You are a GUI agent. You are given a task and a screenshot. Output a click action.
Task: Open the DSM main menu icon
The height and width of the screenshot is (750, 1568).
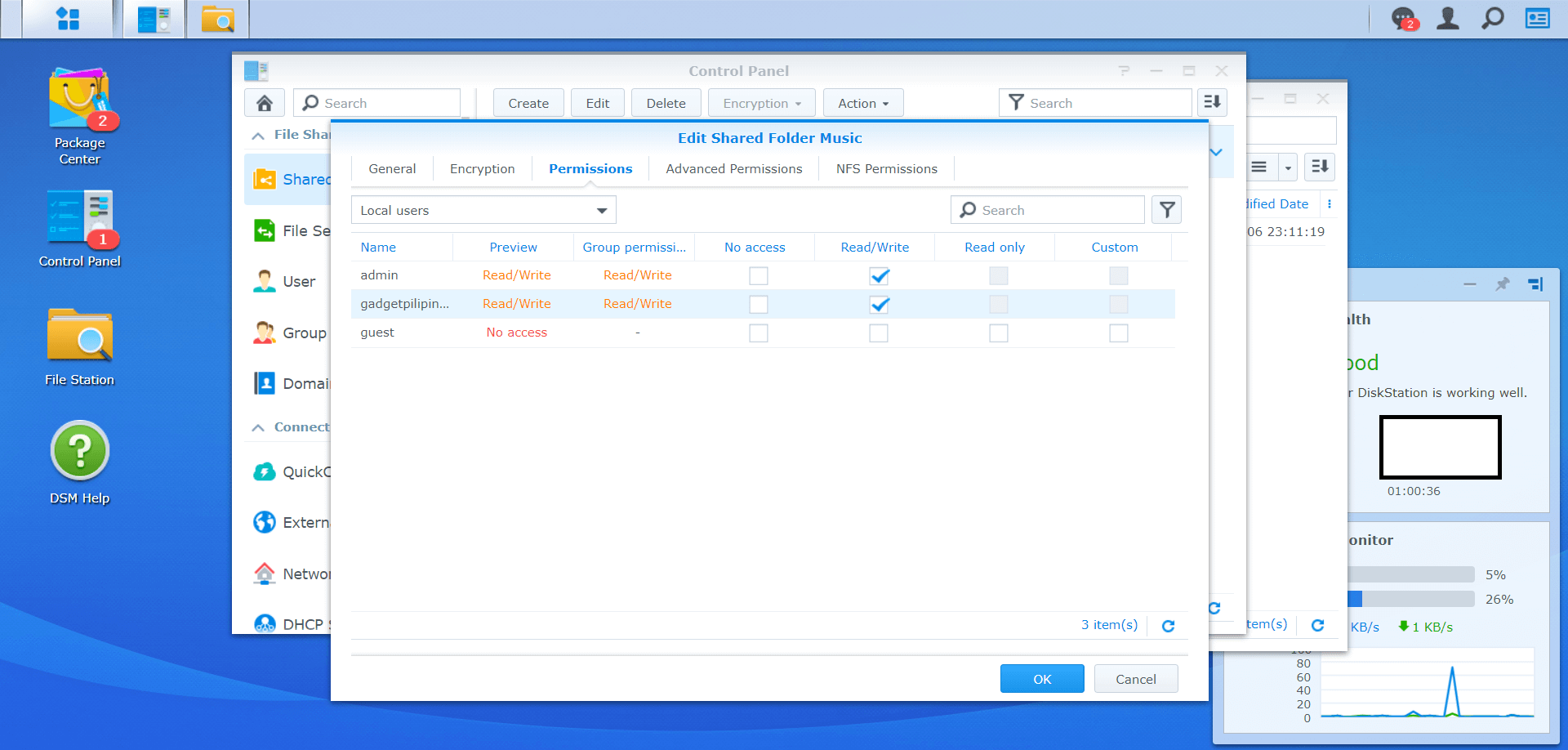[68, 19]
